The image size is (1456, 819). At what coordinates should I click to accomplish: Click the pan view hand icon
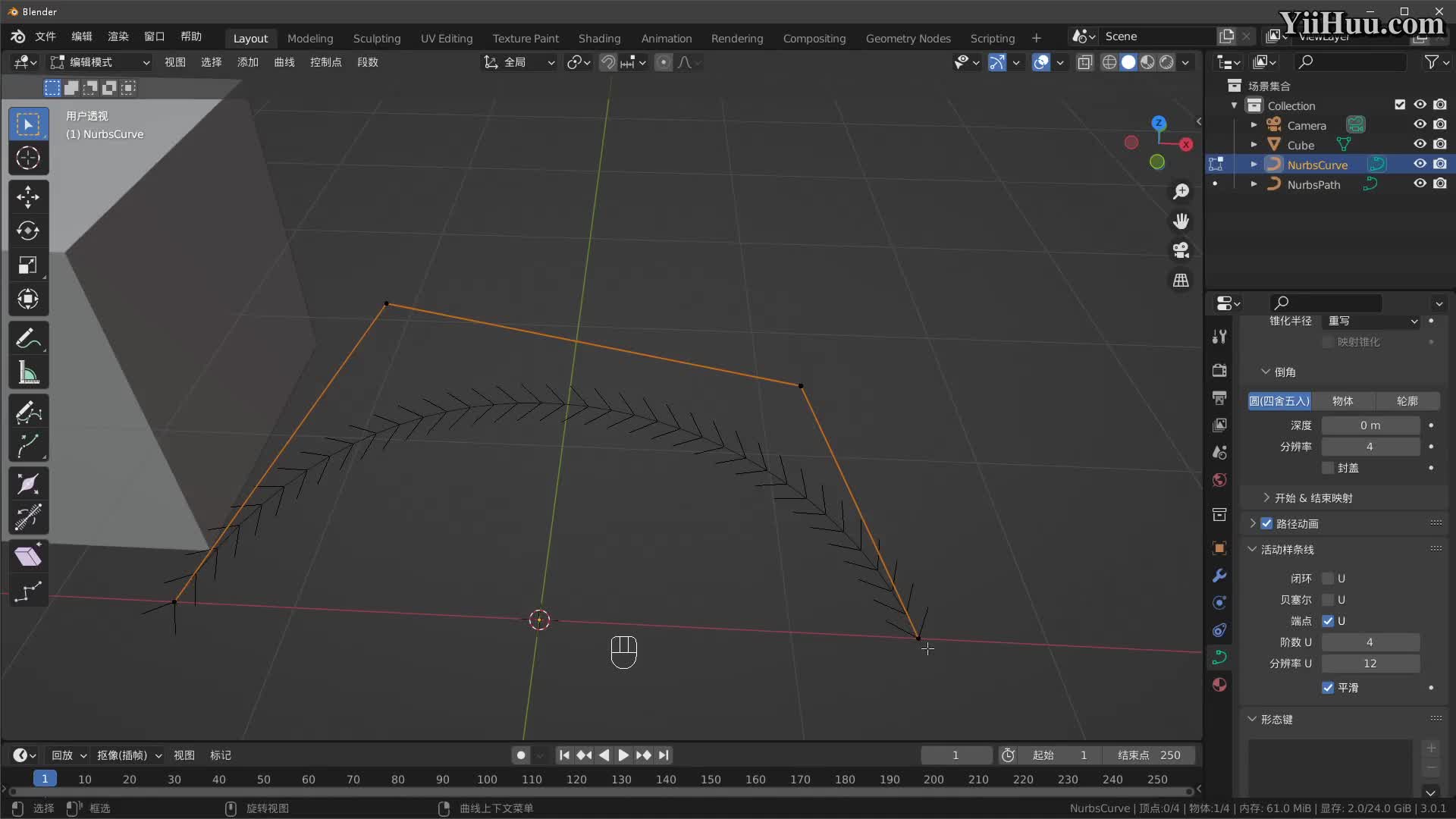1181,221
